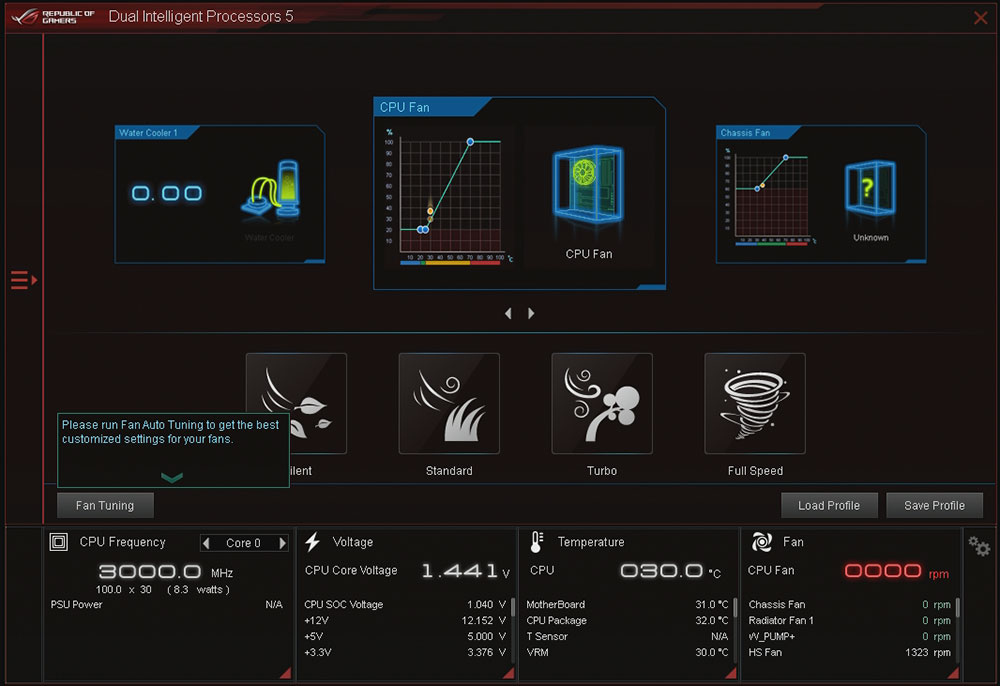Click the top point on CPU Fan curve
Image resolution: width=1000 pixels, height=686 pixels.
[470, 142]
